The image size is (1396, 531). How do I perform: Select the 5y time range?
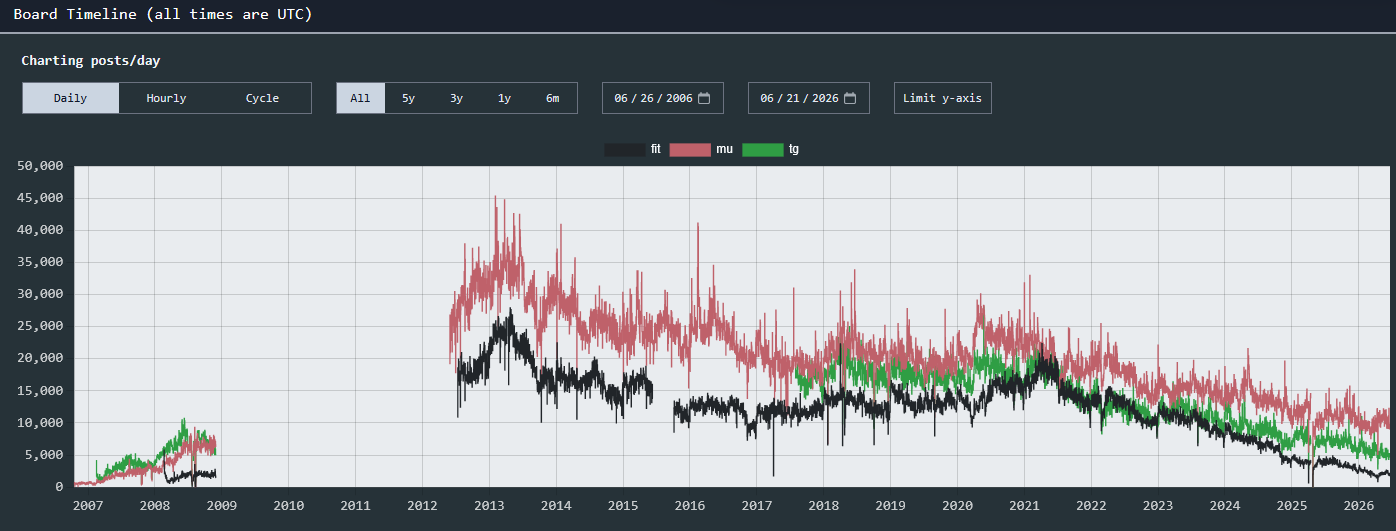click(x=408, y=98)
